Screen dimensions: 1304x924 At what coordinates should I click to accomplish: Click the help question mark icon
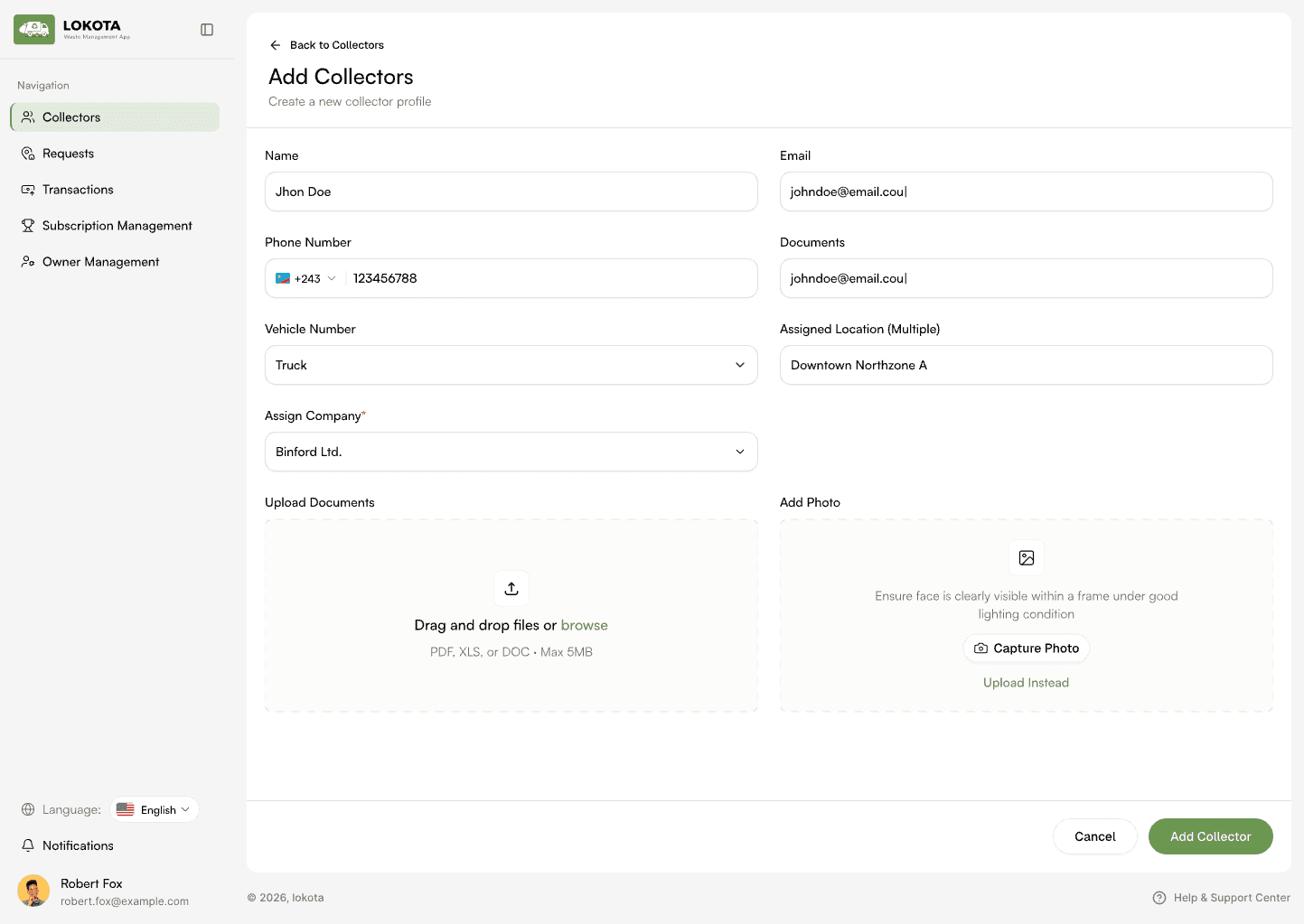coord(1159,898)
